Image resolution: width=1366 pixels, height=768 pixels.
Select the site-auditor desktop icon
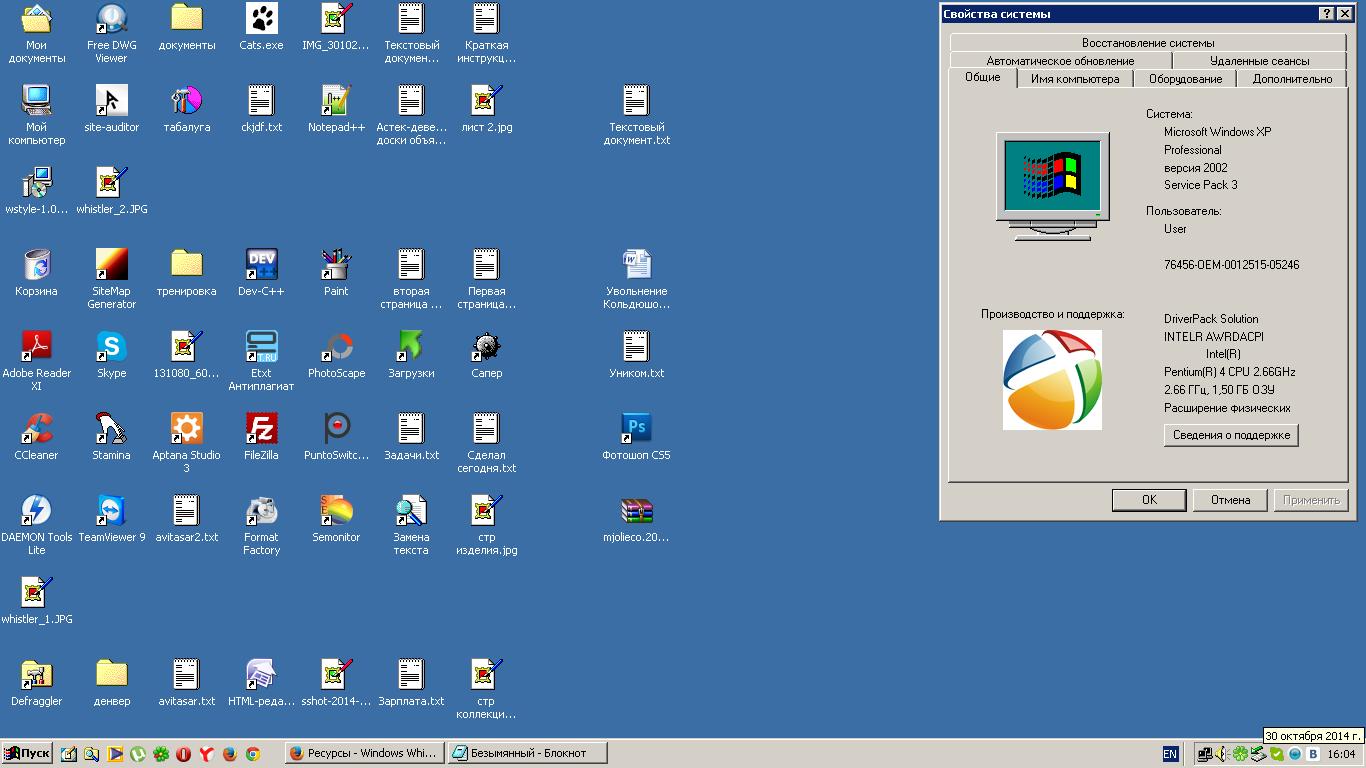pos(111,109)
